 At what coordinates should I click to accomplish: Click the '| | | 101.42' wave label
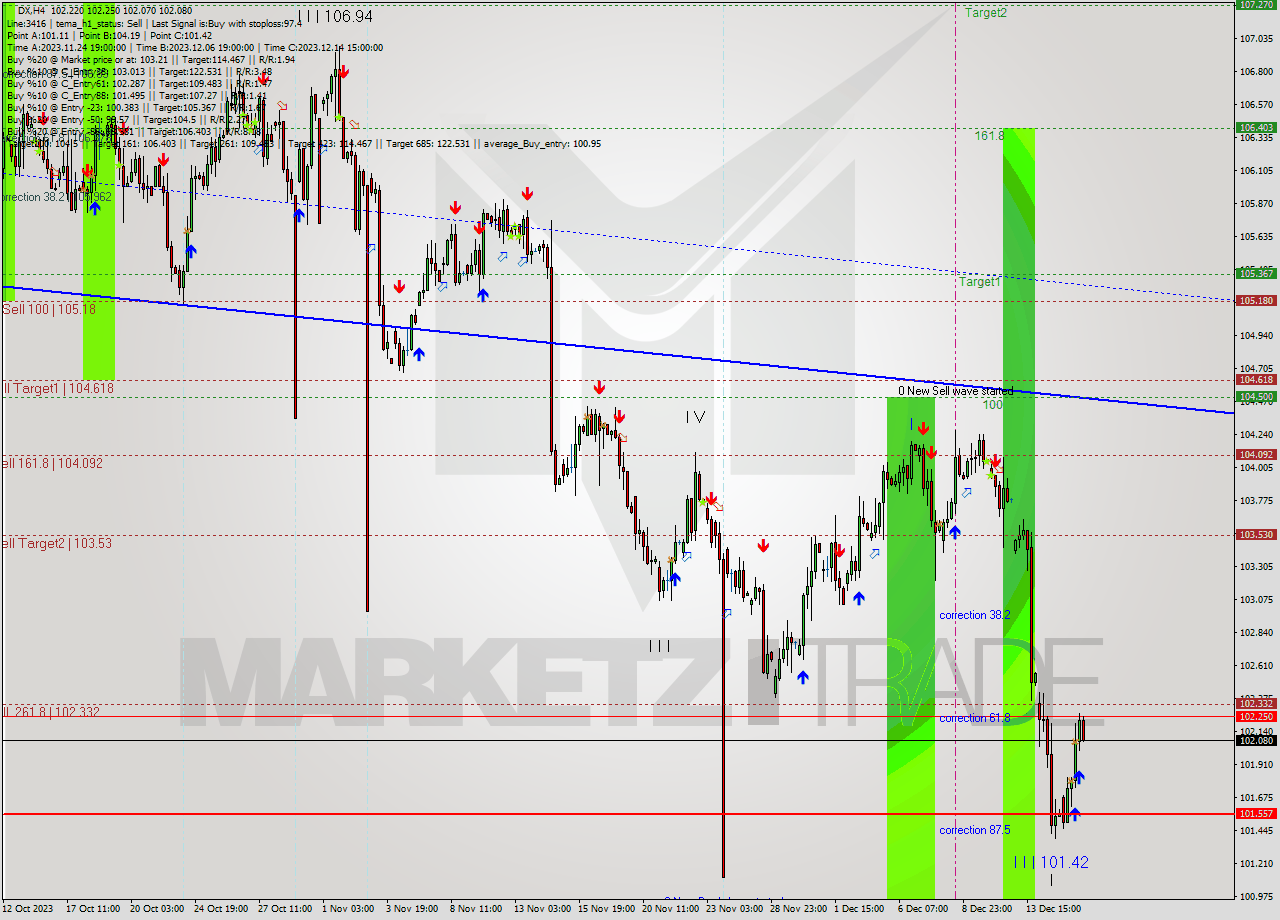[x=1051, y=862]
